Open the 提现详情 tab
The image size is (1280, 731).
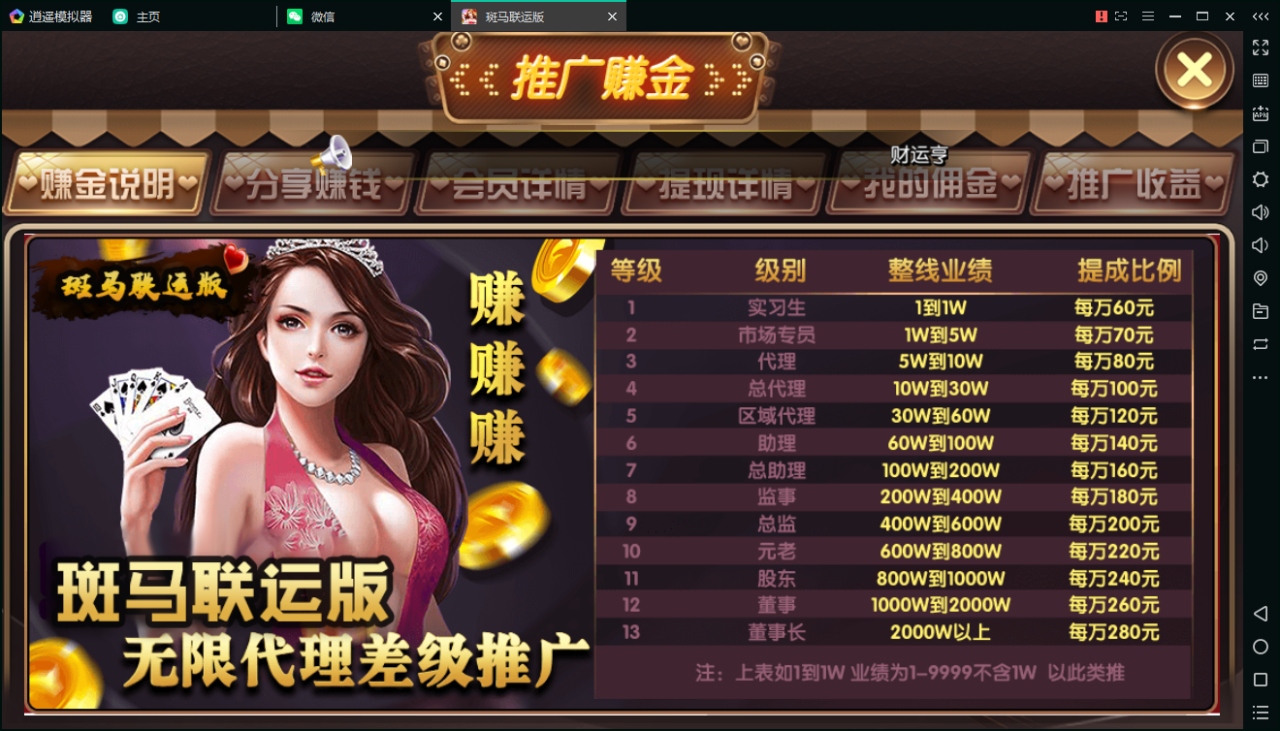pos(724,184)
